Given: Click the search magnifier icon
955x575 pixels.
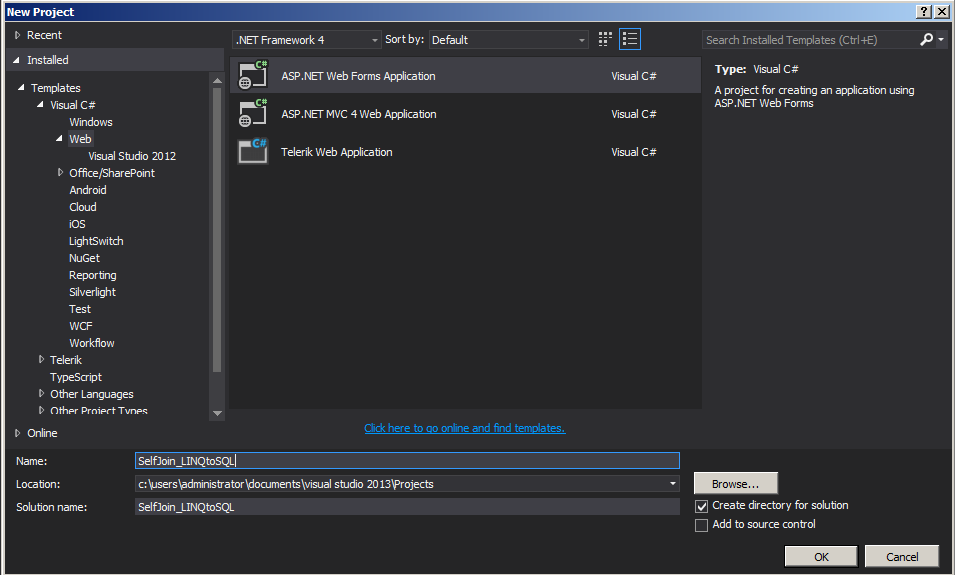Looking at the screenshot, I should click(927, 40).
